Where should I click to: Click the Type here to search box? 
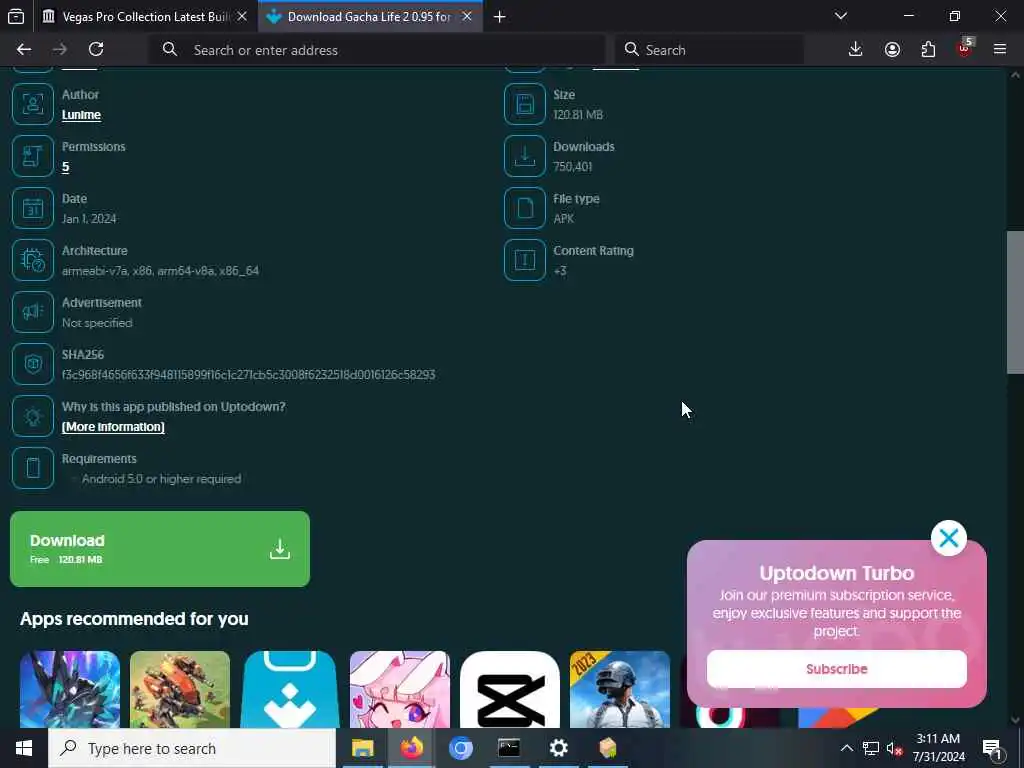(192, 748)
